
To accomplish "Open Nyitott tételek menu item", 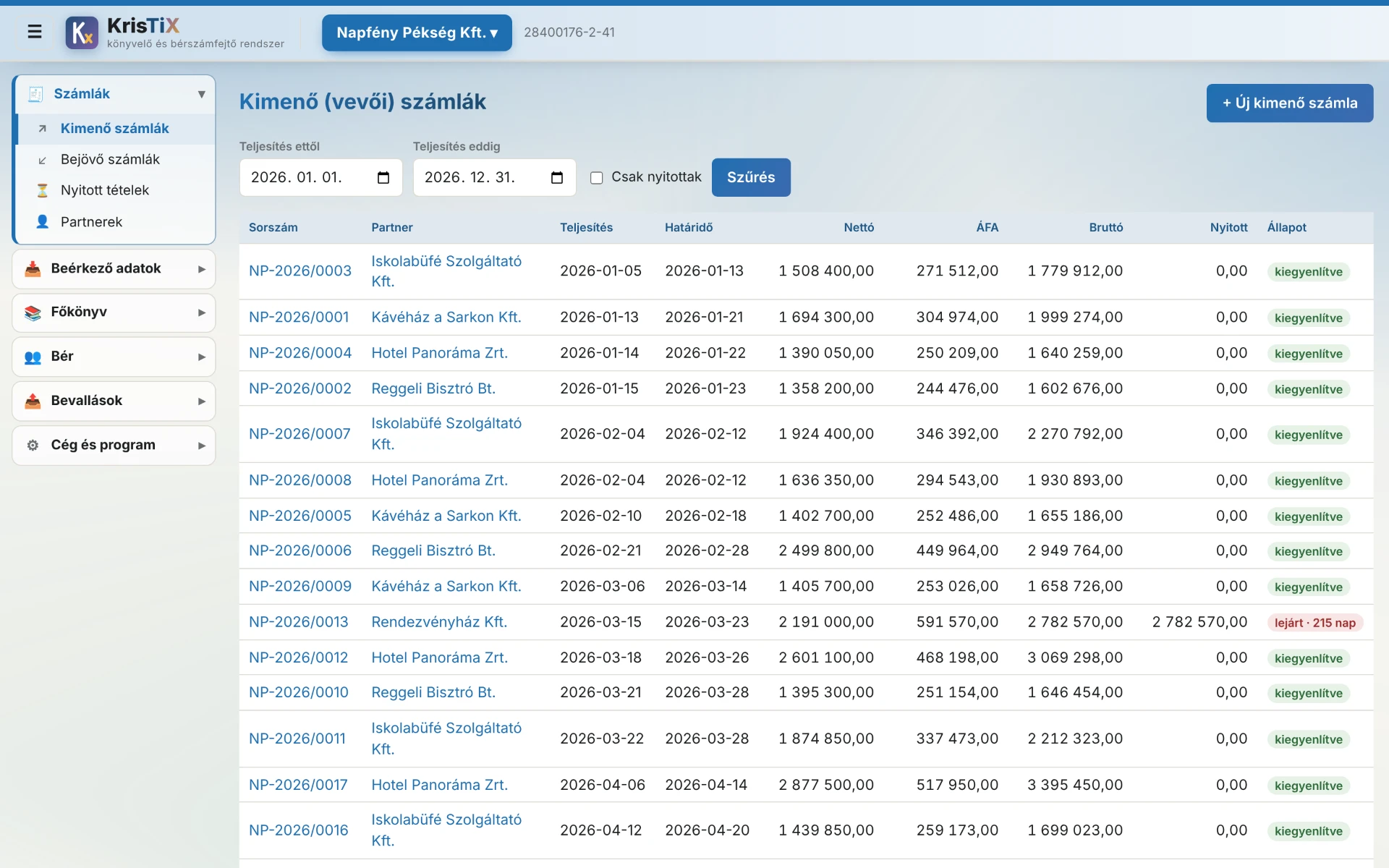I will [x=116, y=190].
